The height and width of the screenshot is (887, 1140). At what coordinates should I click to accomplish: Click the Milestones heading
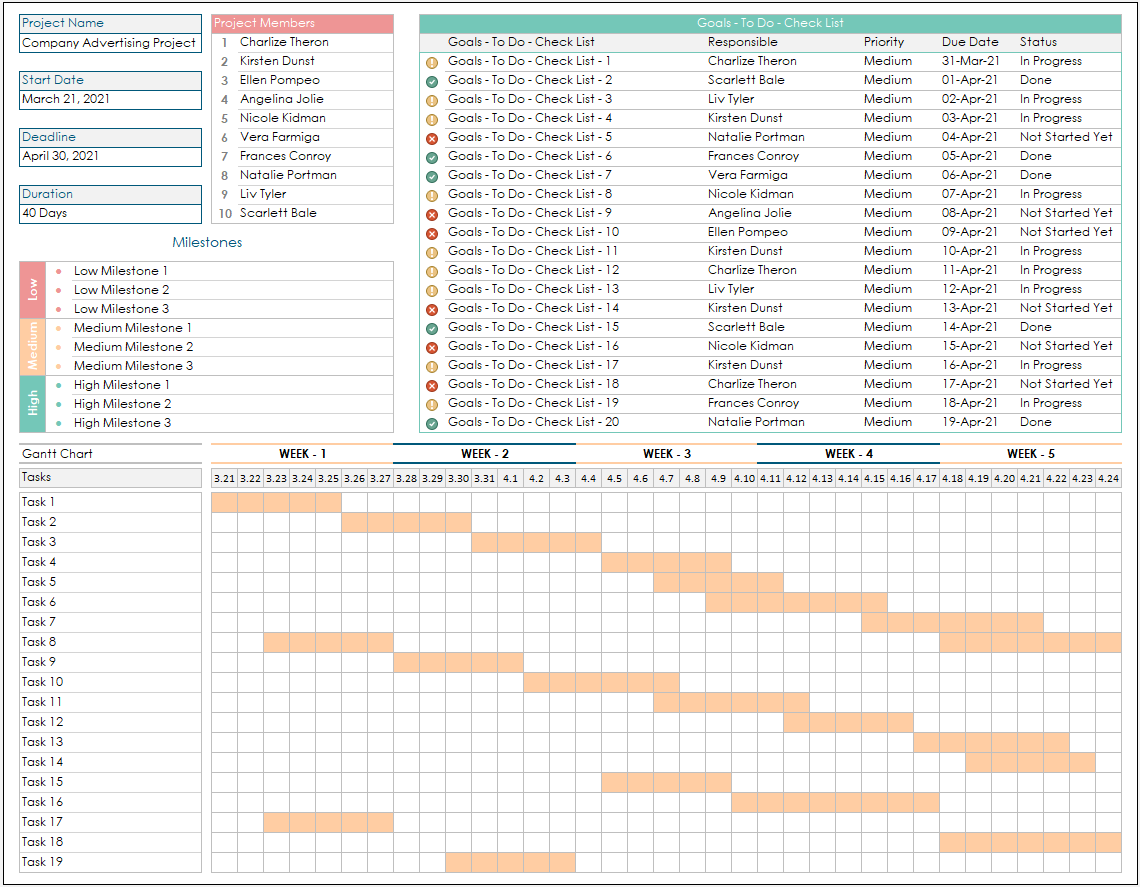pyautogui.click(x=207, y=241)
